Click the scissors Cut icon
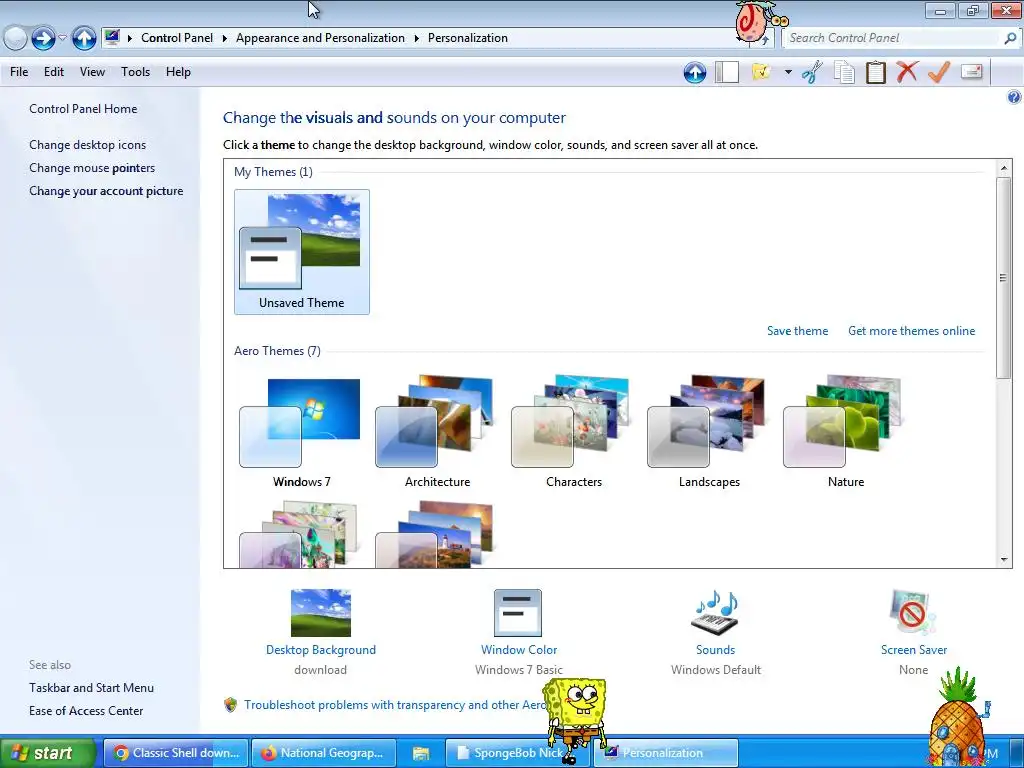Screen dimensions: 1024x768 [x=812, y=72]
